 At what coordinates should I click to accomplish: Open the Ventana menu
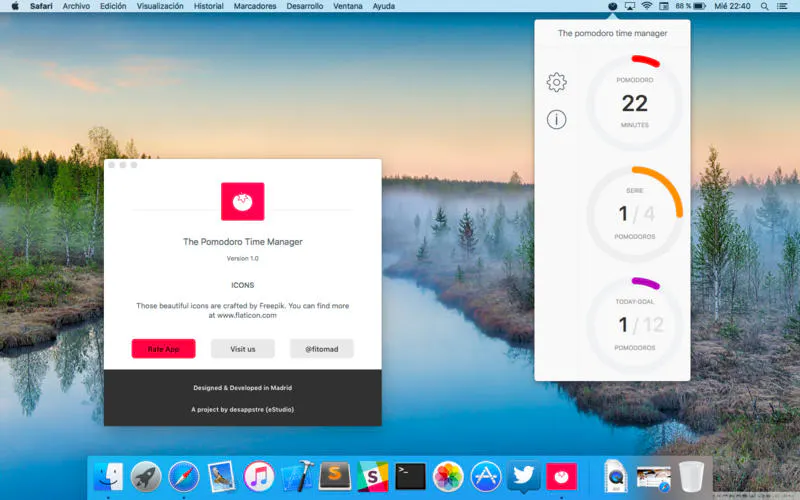347,6
